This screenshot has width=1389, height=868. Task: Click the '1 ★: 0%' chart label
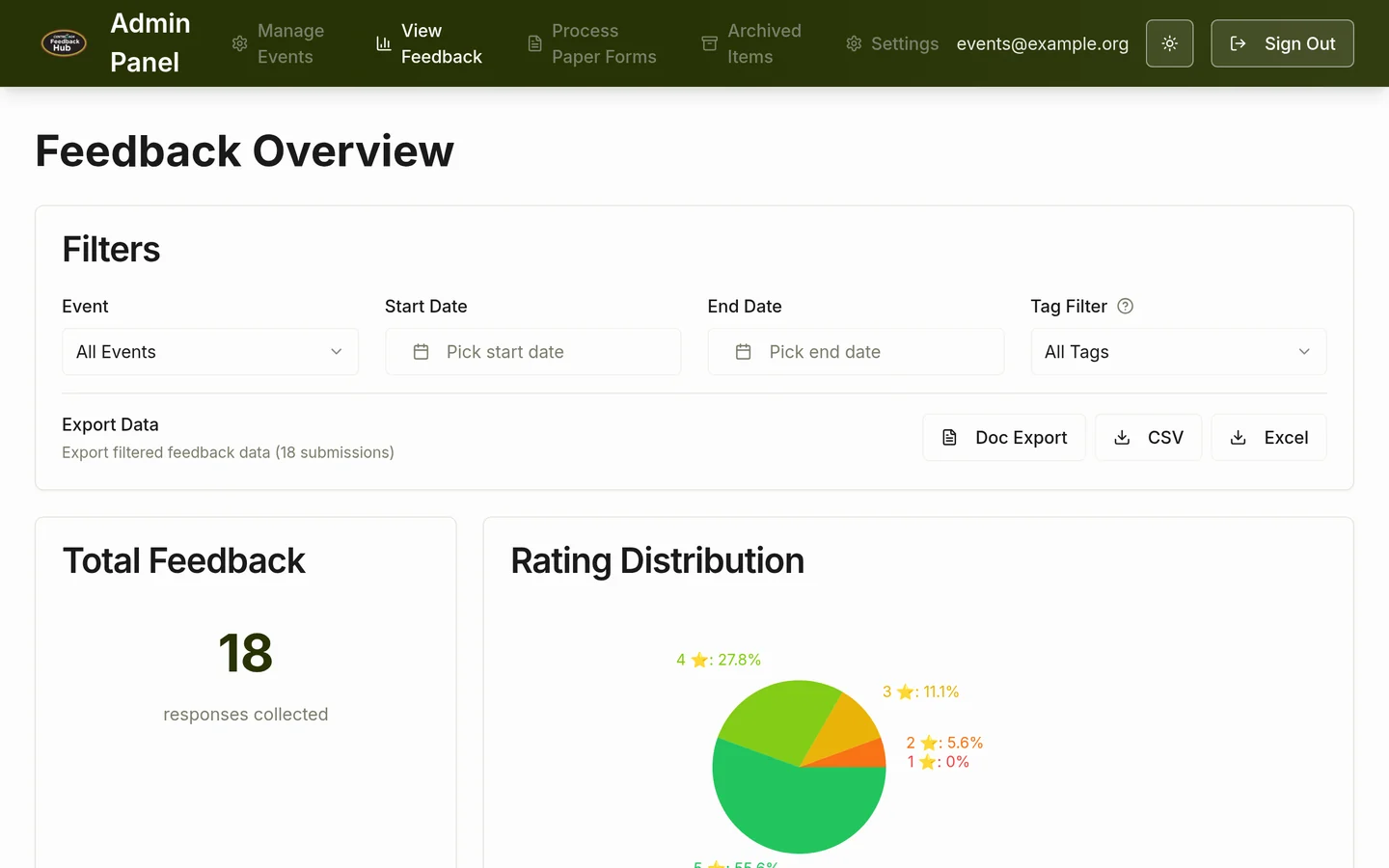[938, 762]
